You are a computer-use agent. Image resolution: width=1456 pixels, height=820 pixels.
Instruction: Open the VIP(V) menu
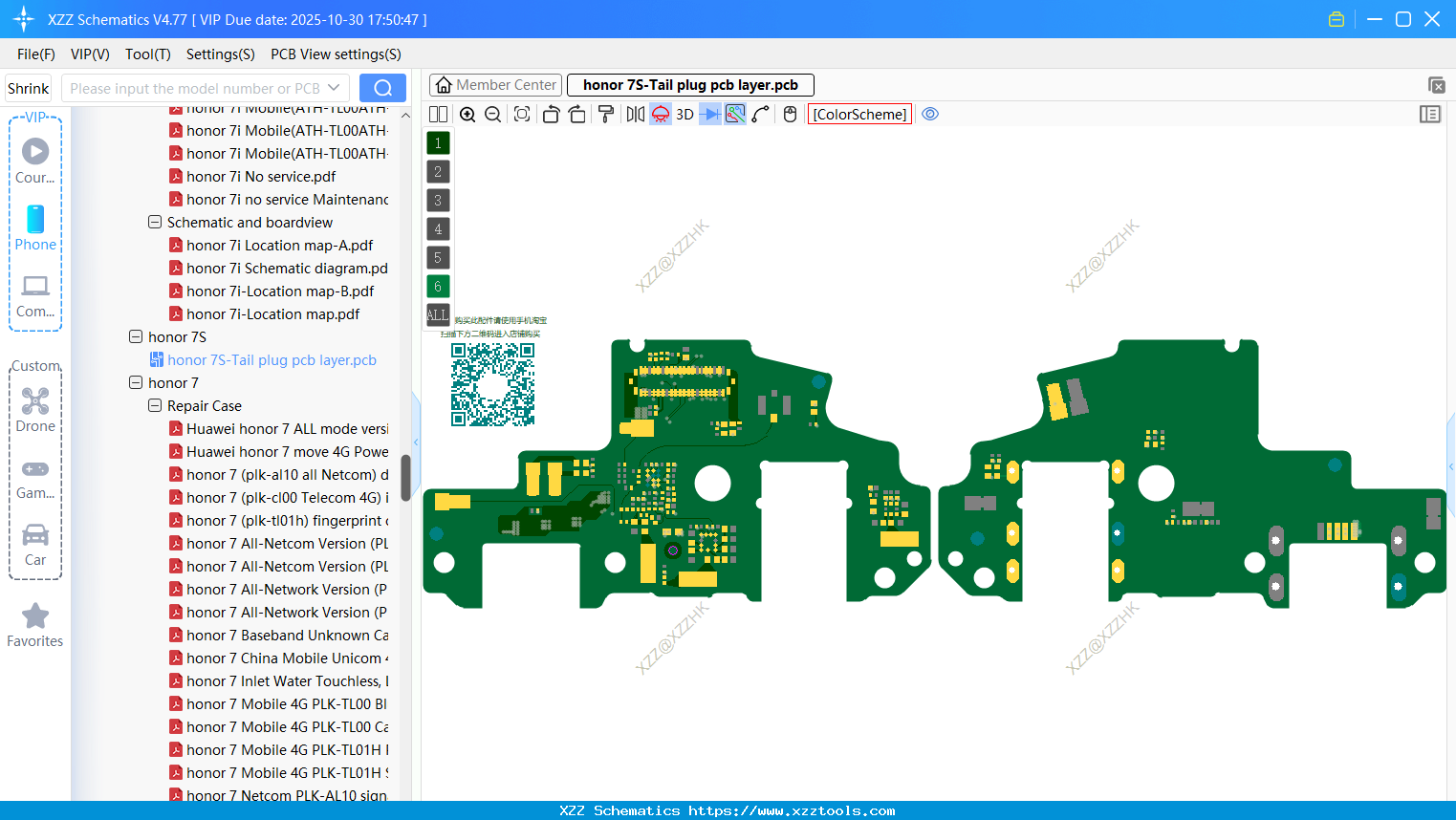tap(90, 54)
